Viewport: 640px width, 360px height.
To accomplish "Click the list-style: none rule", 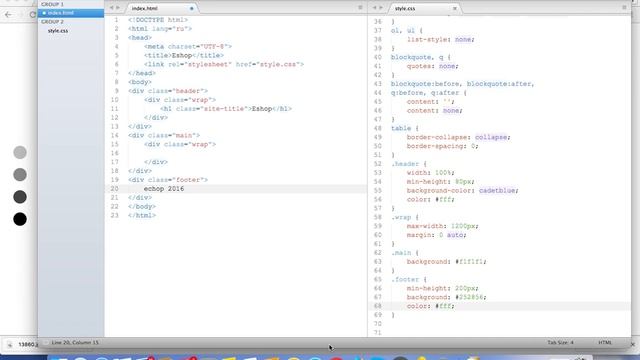I will (441, 40).
